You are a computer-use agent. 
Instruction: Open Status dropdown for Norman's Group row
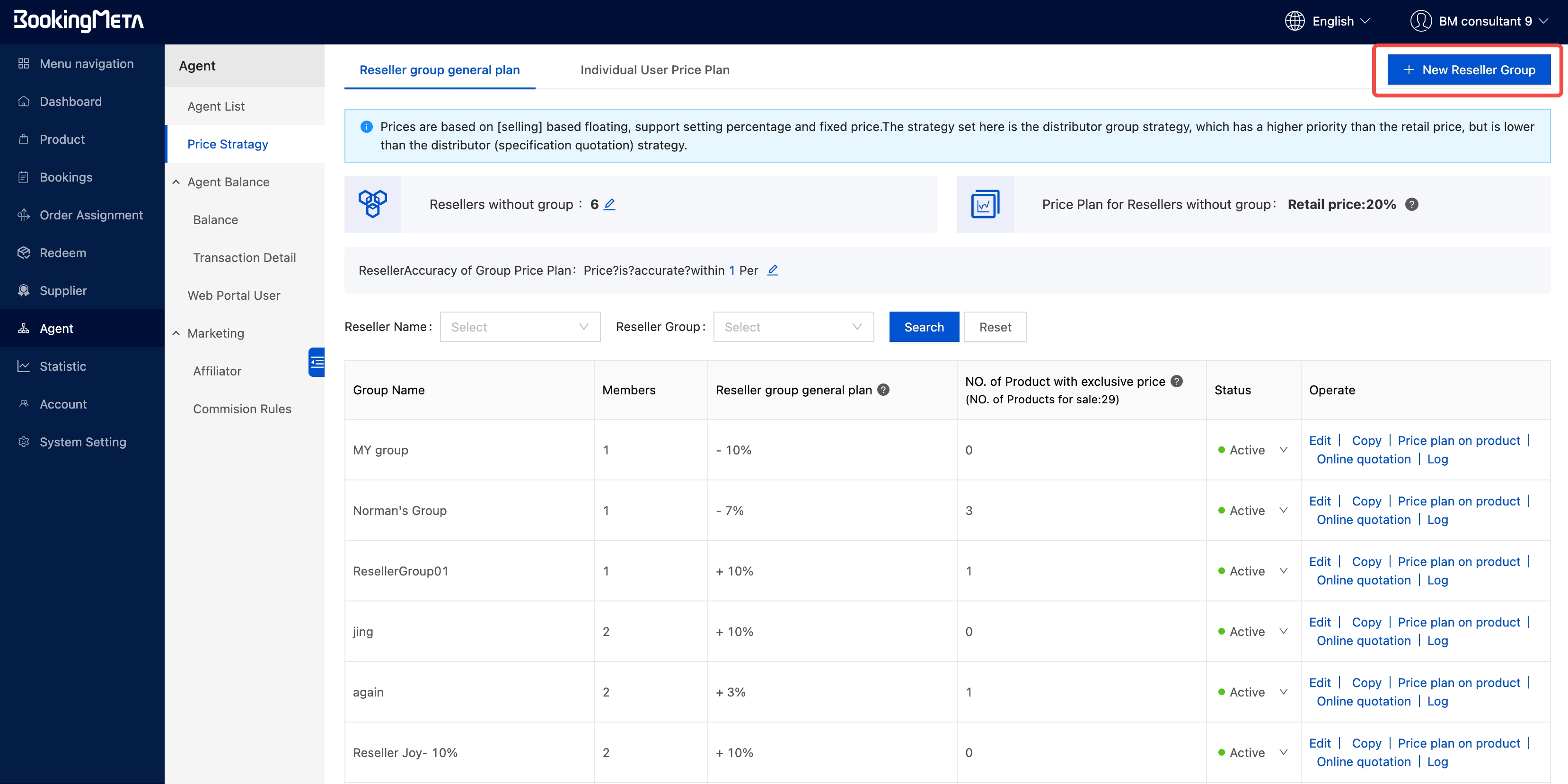(1283, 510)
